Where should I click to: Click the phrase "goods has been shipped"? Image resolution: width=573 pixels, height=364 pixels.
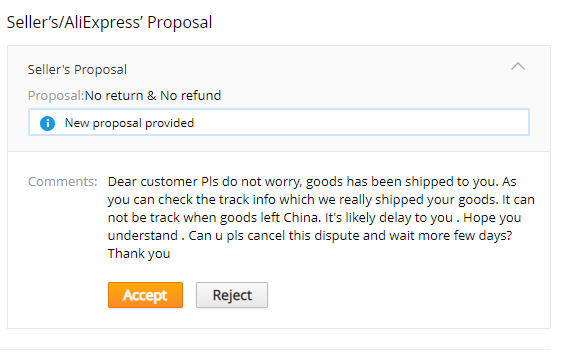[x=369, y=182]
